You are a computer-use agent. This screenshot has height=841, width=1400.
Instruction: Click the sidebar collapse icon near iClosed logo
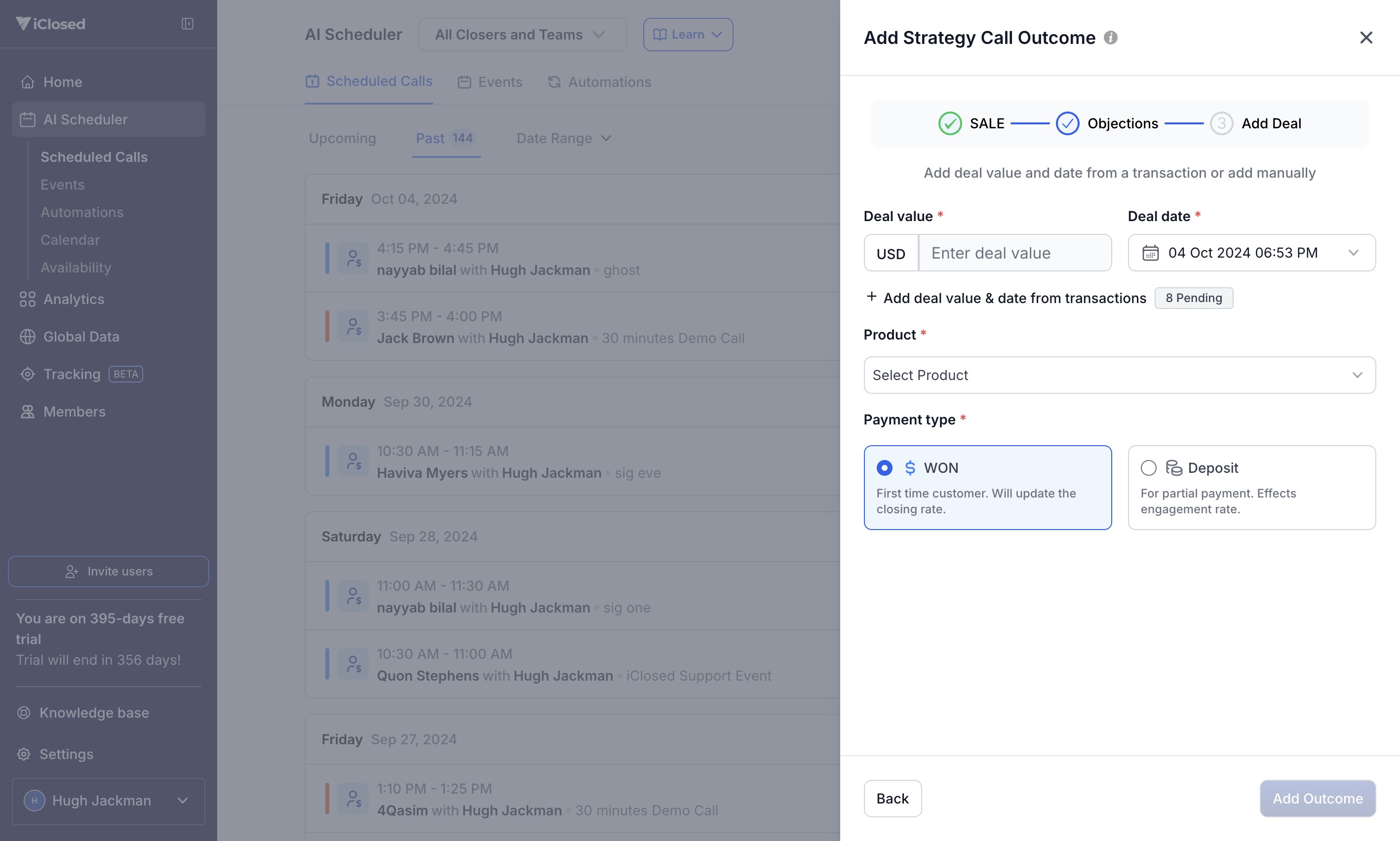(188, 24)
